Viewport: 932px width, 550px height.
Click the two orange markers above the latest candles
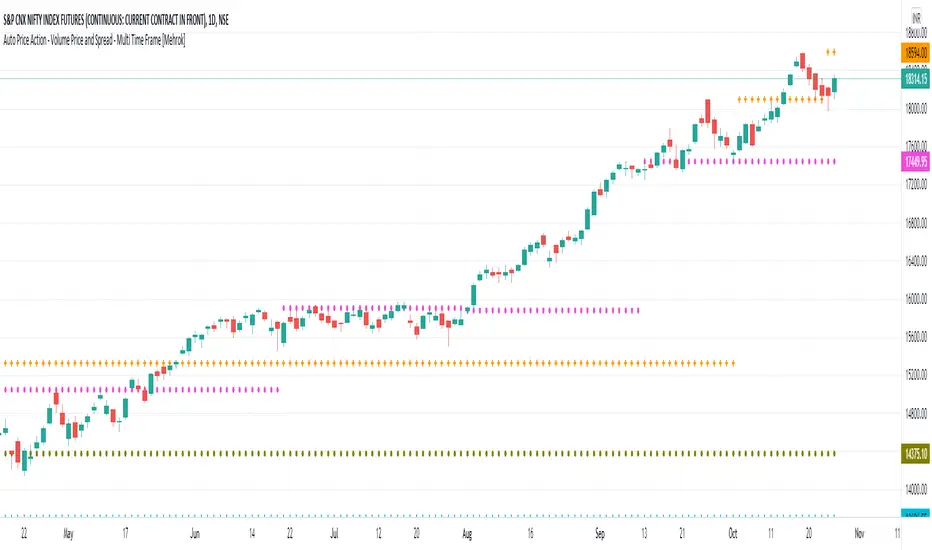click(831, 51)
